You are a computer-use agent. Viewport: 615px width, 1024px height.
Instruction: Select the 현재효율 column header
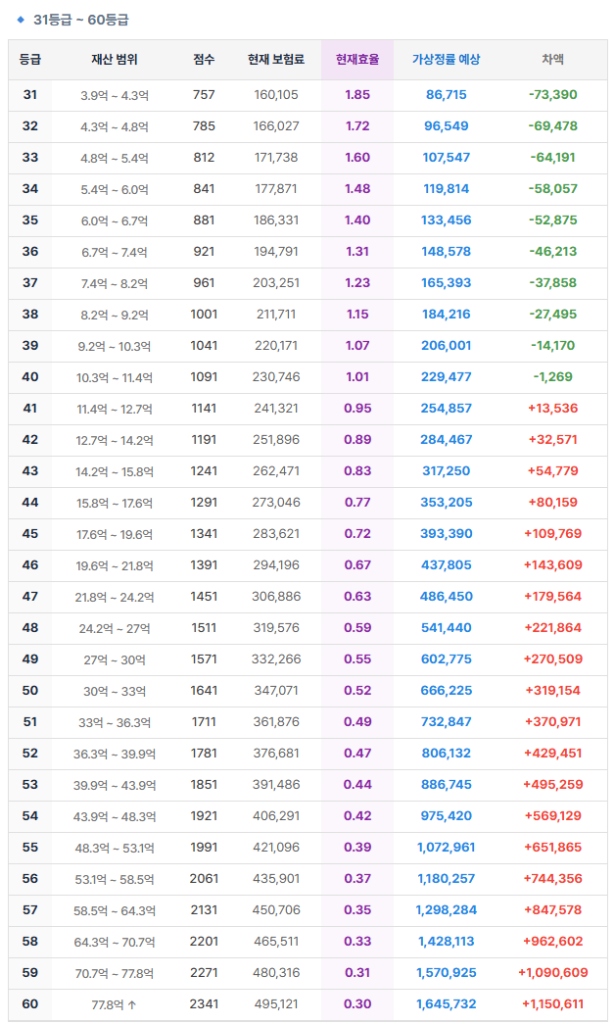(x=357, y=60)
